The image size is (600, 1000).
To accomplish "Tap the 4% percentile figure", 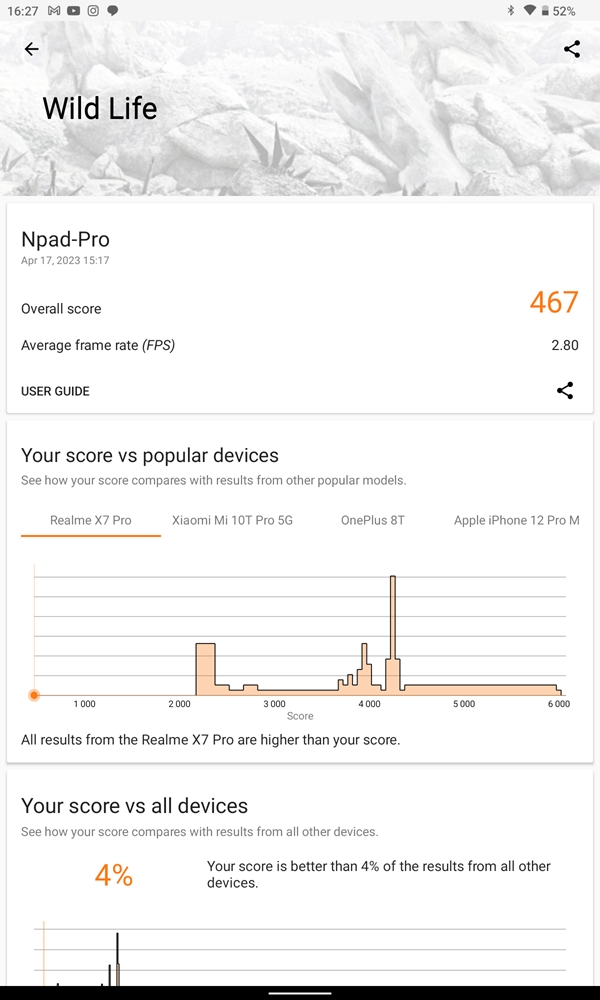I will [x=113, y=876].
